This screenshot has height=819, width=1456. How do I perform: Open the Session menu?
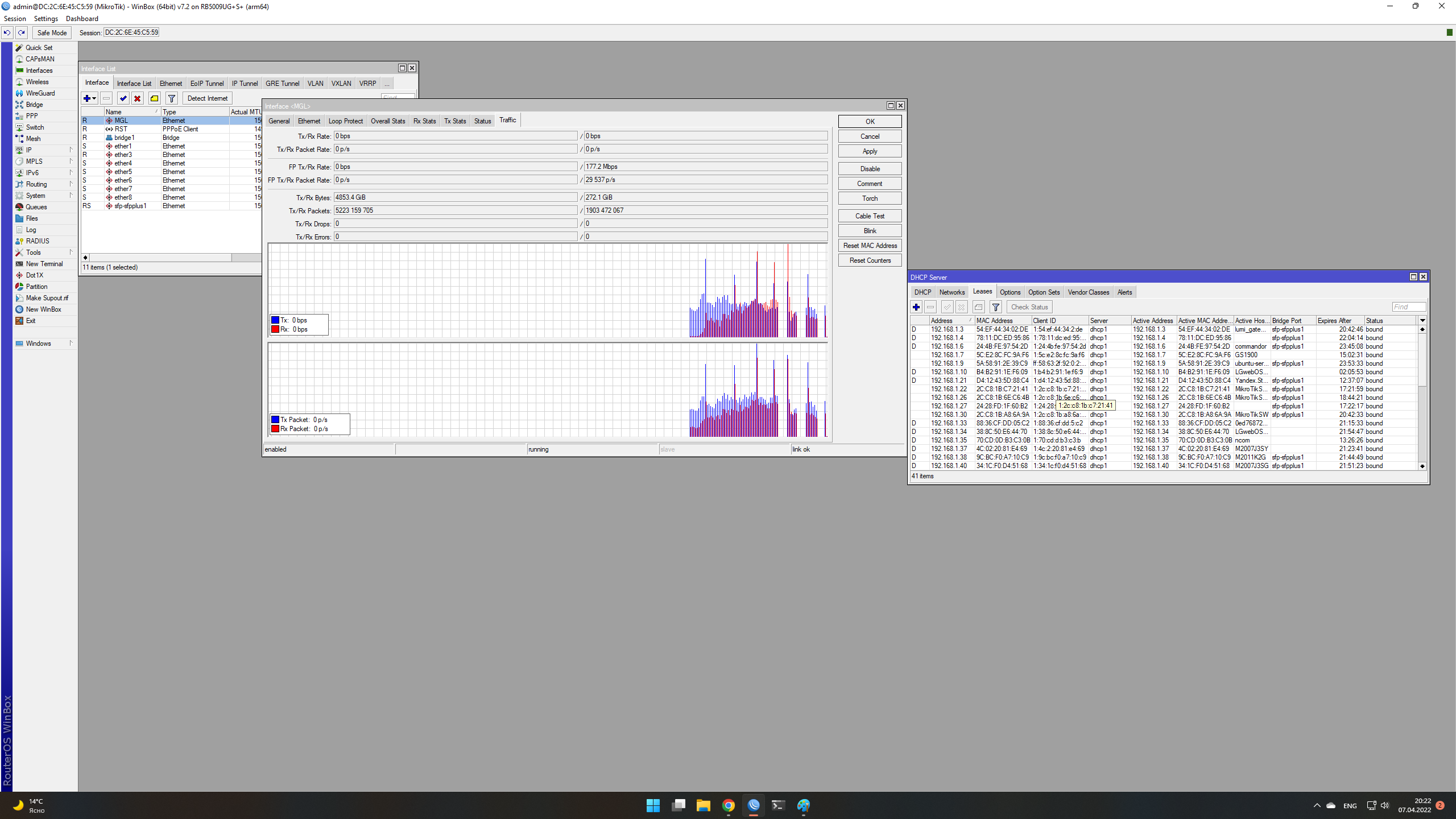click(15, 19)
